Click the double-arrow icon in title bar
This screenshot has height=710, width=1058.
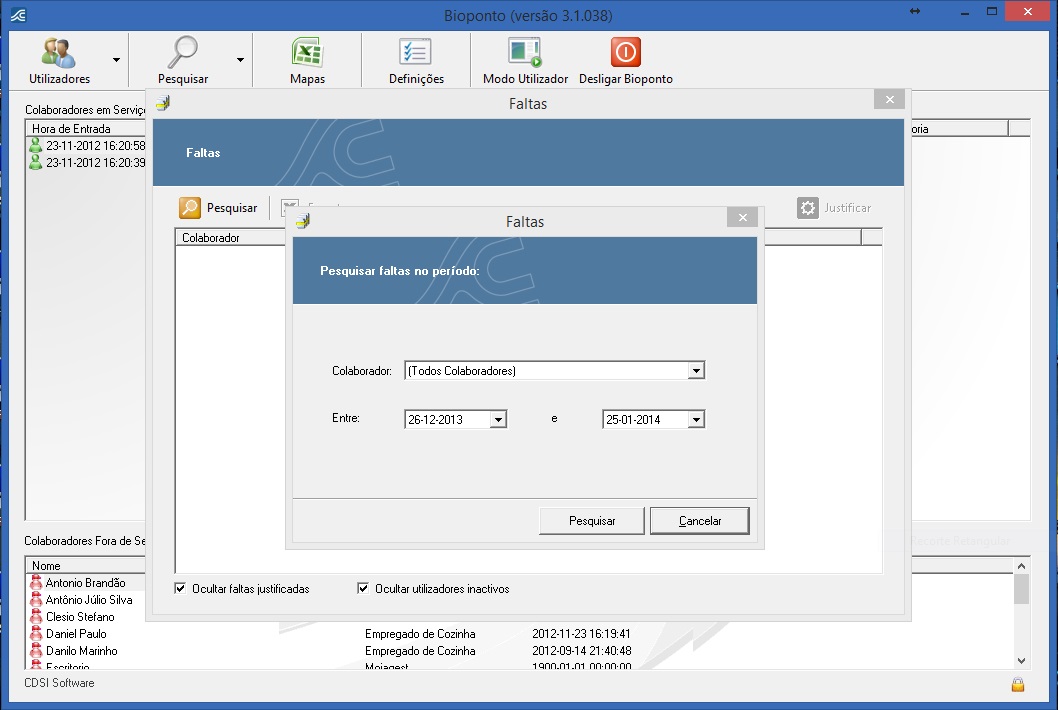point(915,11)
